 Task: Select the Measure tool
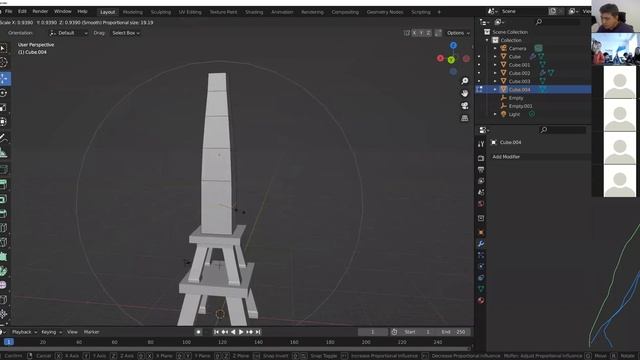[3, 153]
